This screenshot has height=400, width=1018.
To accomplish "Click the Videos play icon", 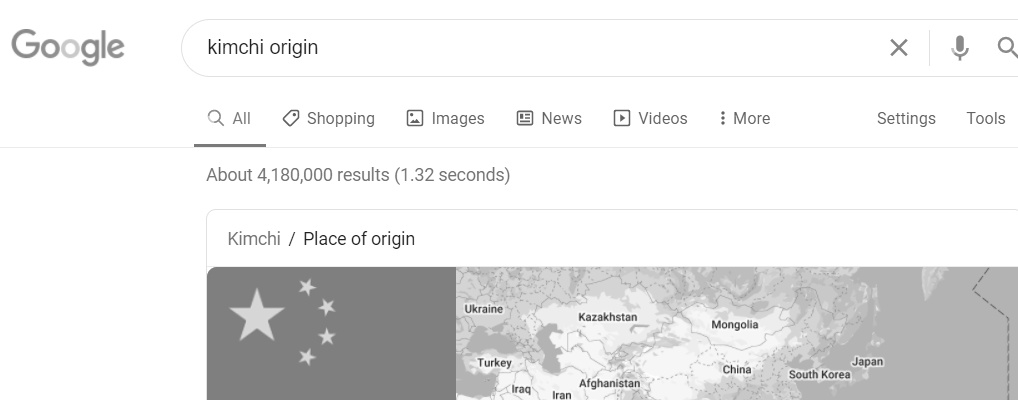I will 622,118.
